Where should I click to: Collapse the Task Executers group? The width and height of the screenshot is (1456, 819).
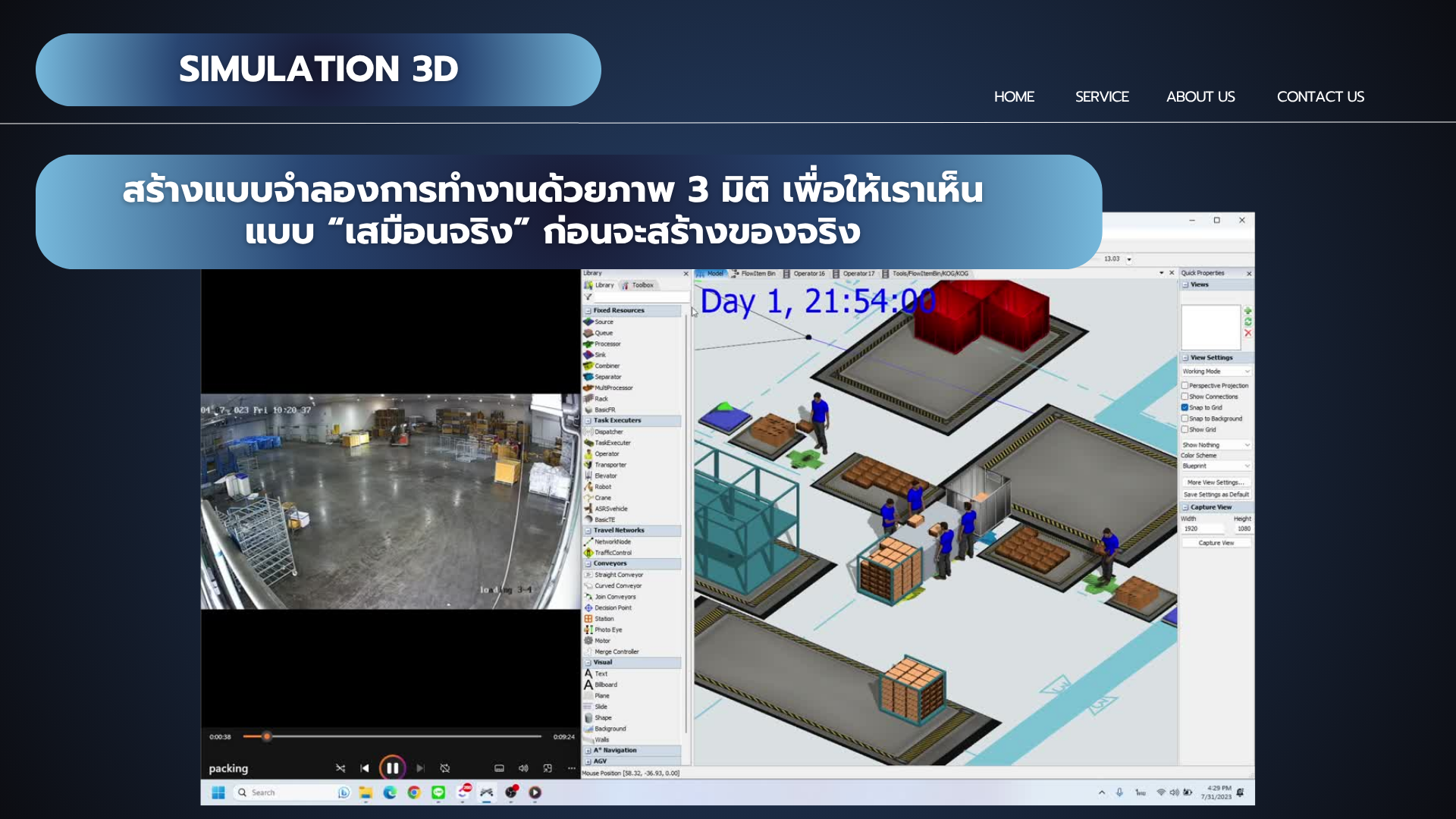588,420
